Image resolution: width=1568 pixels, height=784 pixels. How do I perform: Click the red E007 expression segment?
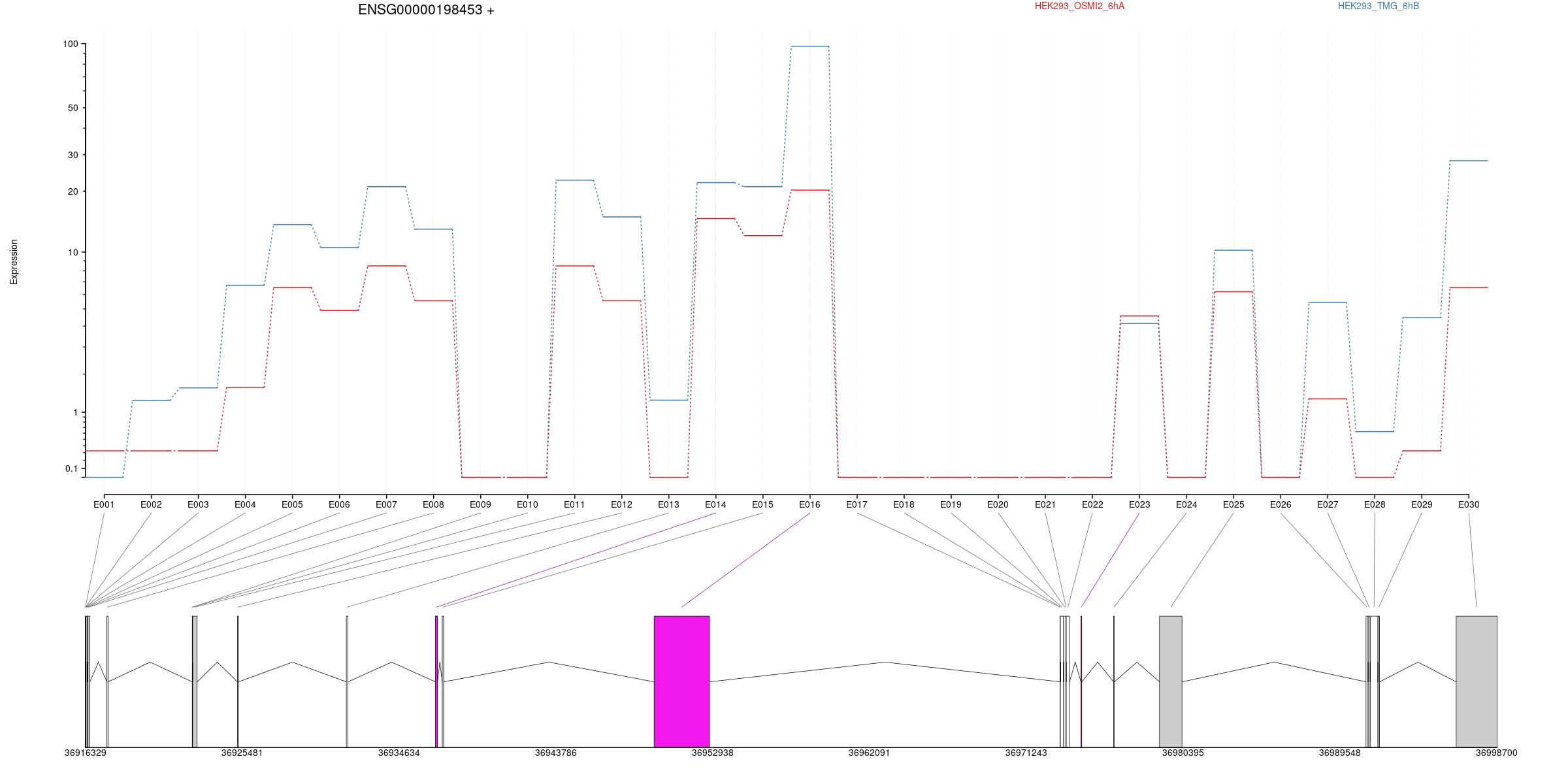point(387,266)
